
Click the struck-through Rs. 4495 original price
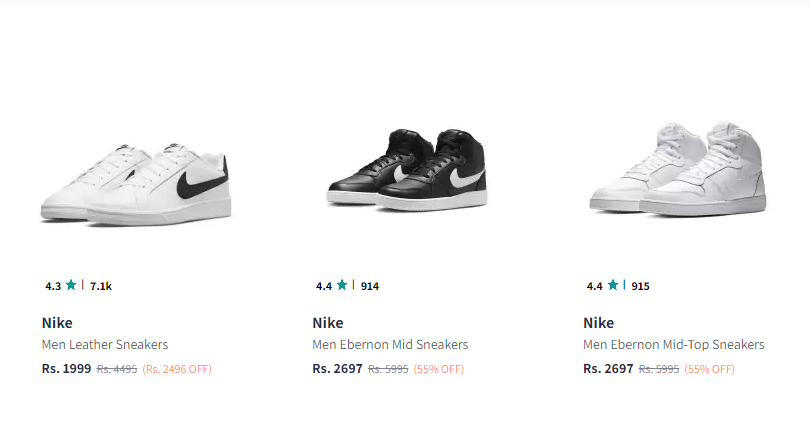coord(117,369)
